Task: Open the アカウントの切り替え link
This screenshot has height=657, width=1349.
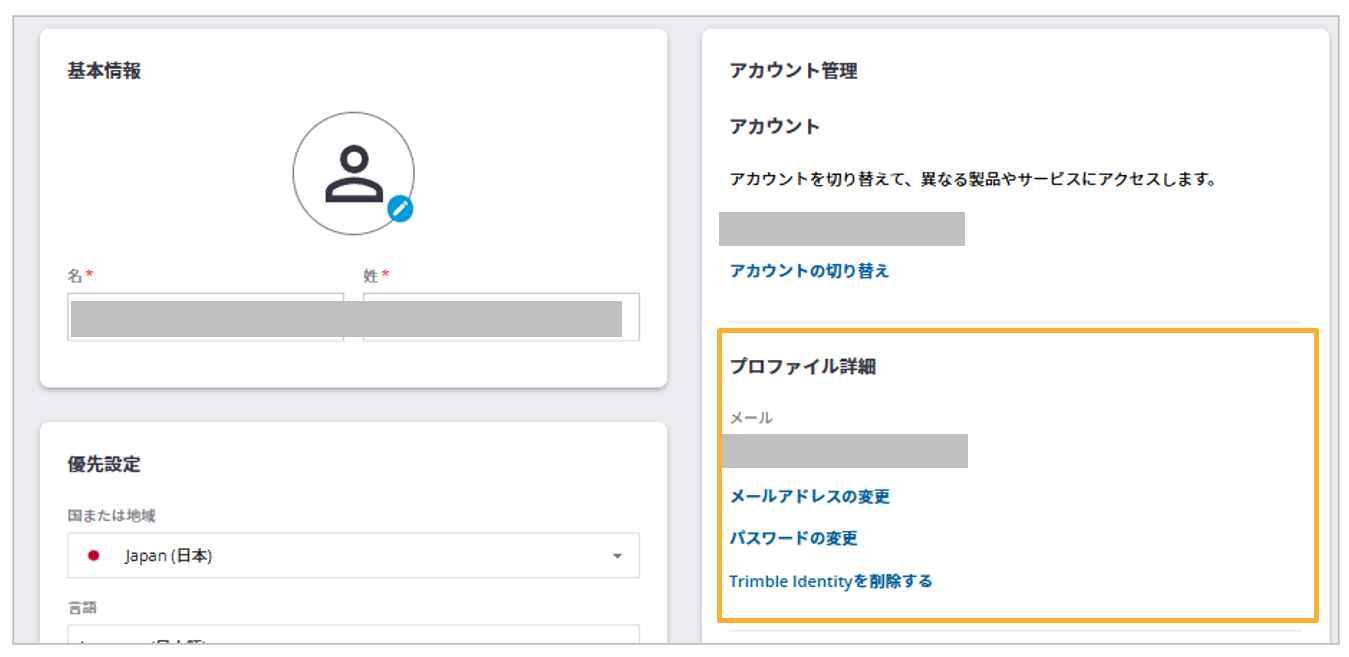Action: pyautogui.click(x=809, y=271)
